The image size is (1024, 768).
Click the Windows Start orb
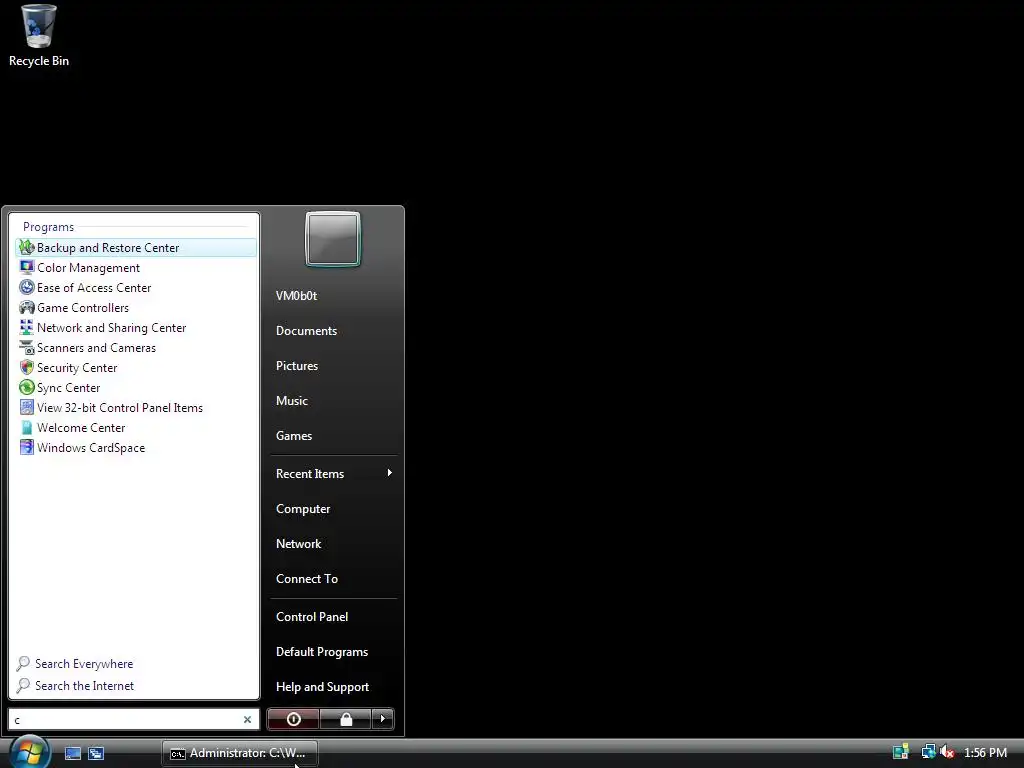pos(29,752)
